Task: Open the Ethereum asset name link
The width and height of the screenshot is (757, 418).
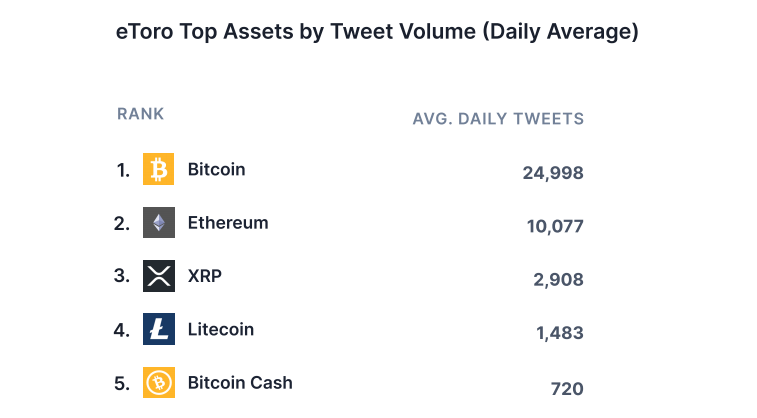Action: coord(228,223)
